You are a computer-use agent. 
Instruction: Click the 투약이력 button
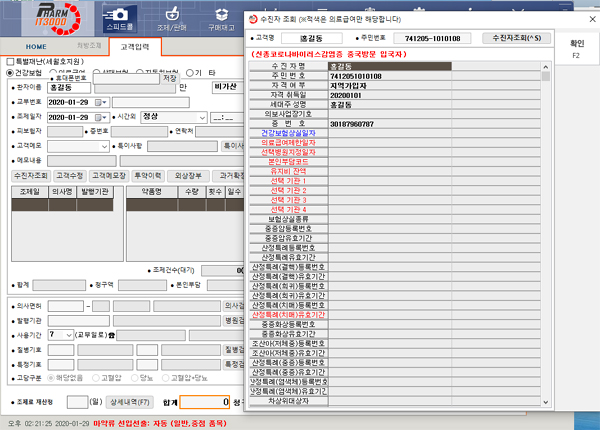148,176
